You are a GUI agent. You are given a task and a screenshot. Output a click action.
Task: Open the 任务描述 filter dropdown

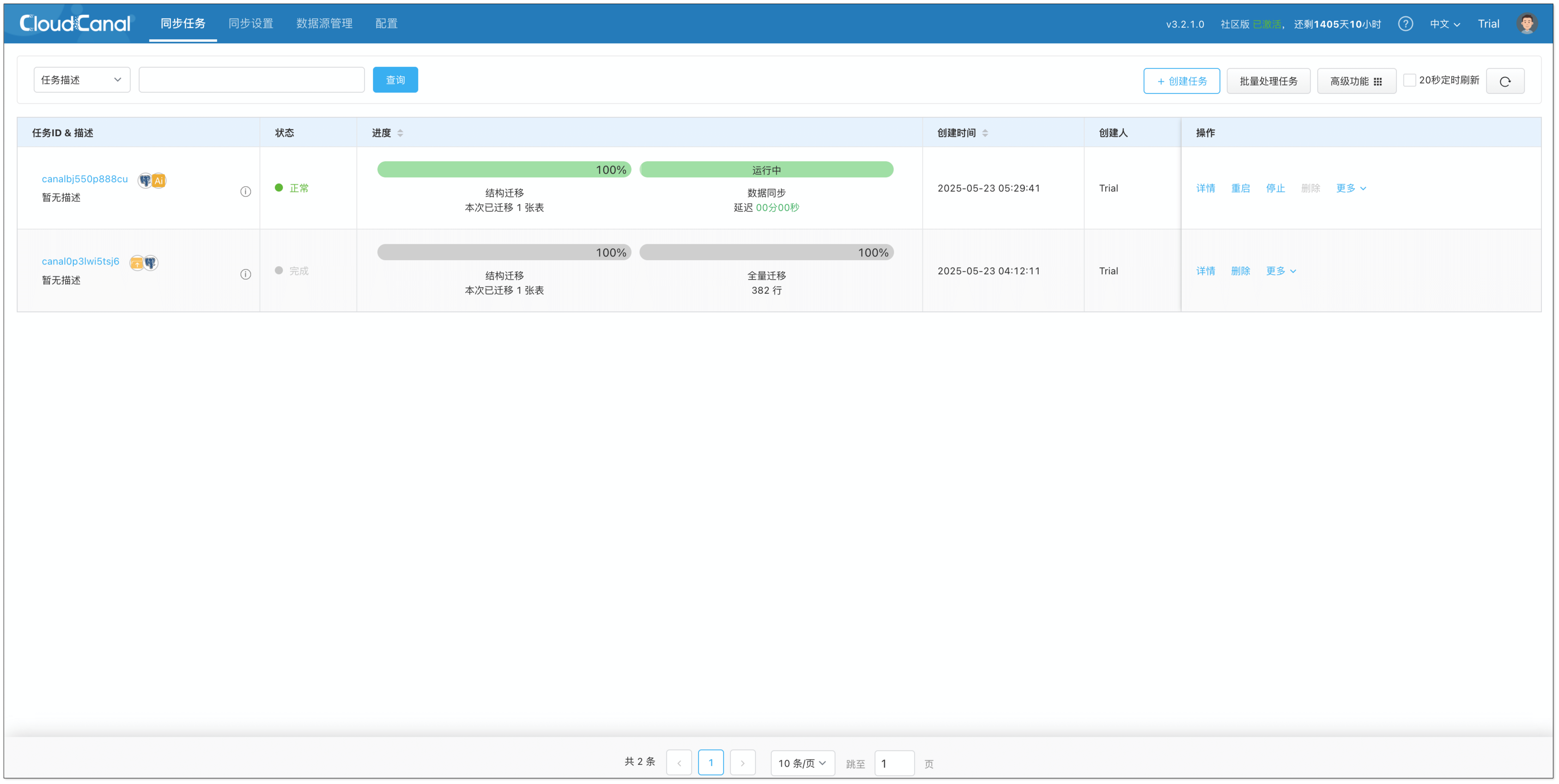point(82,80)
